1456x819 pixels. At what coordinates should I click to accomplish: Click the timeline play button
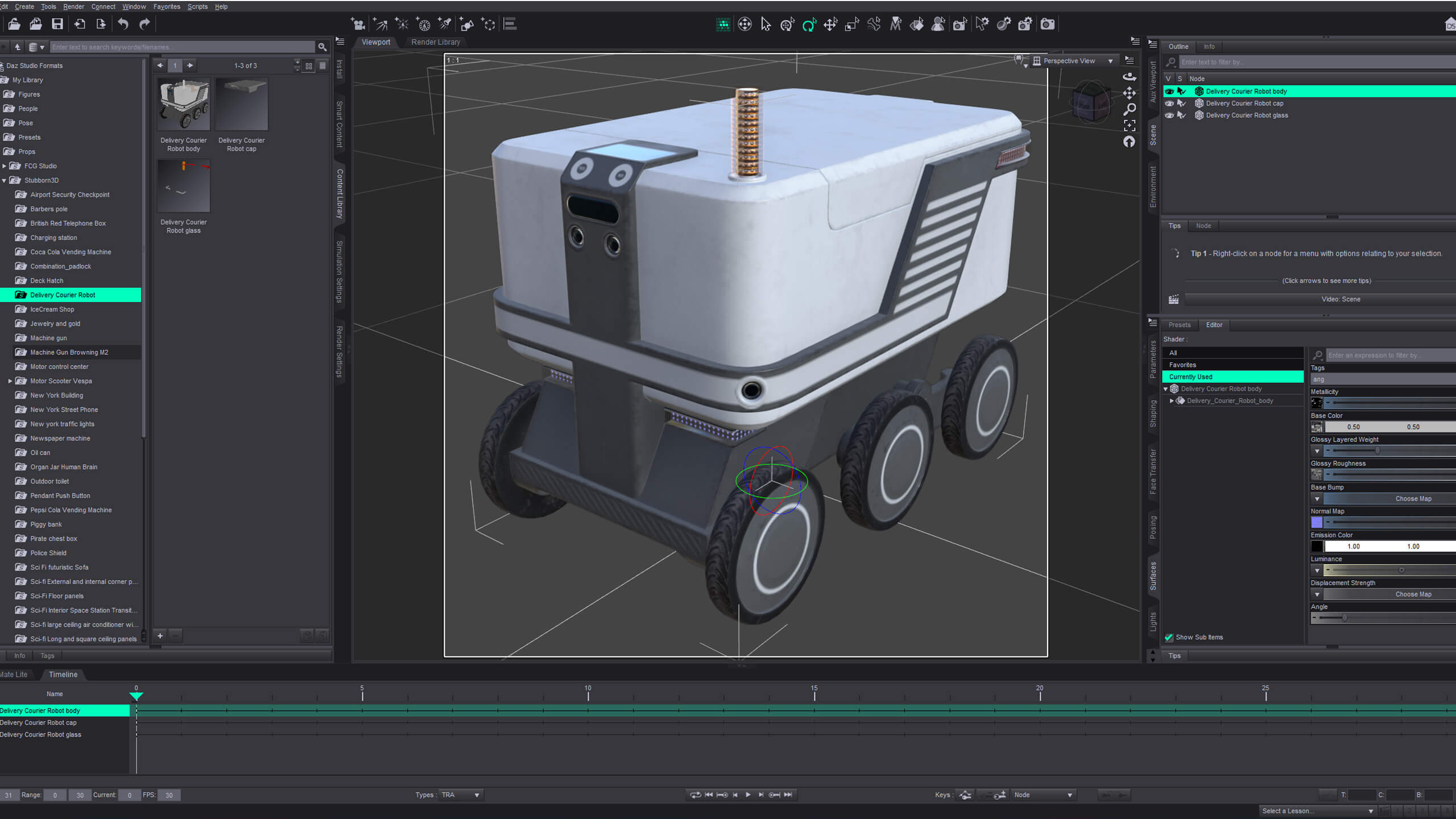[748, 795]
